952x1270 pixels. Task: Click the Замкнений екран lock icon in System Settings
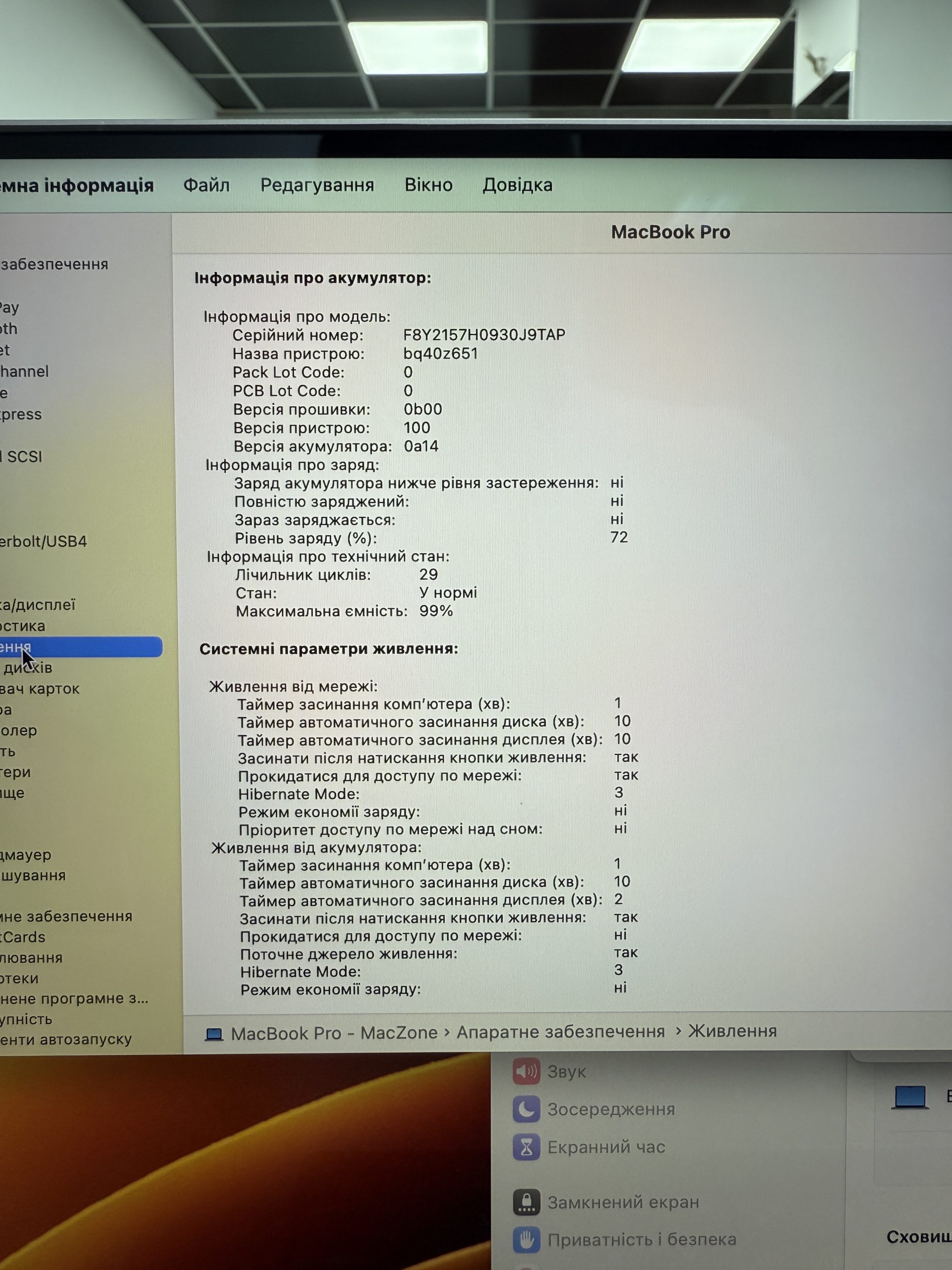point(526,1202)
